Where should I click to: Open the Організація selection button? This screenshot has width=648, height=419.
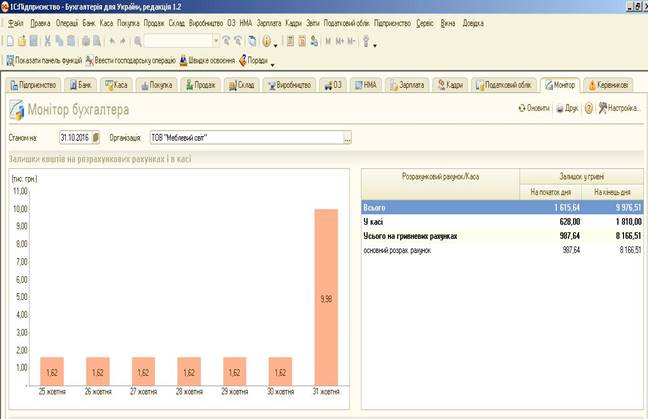[347, 138]
